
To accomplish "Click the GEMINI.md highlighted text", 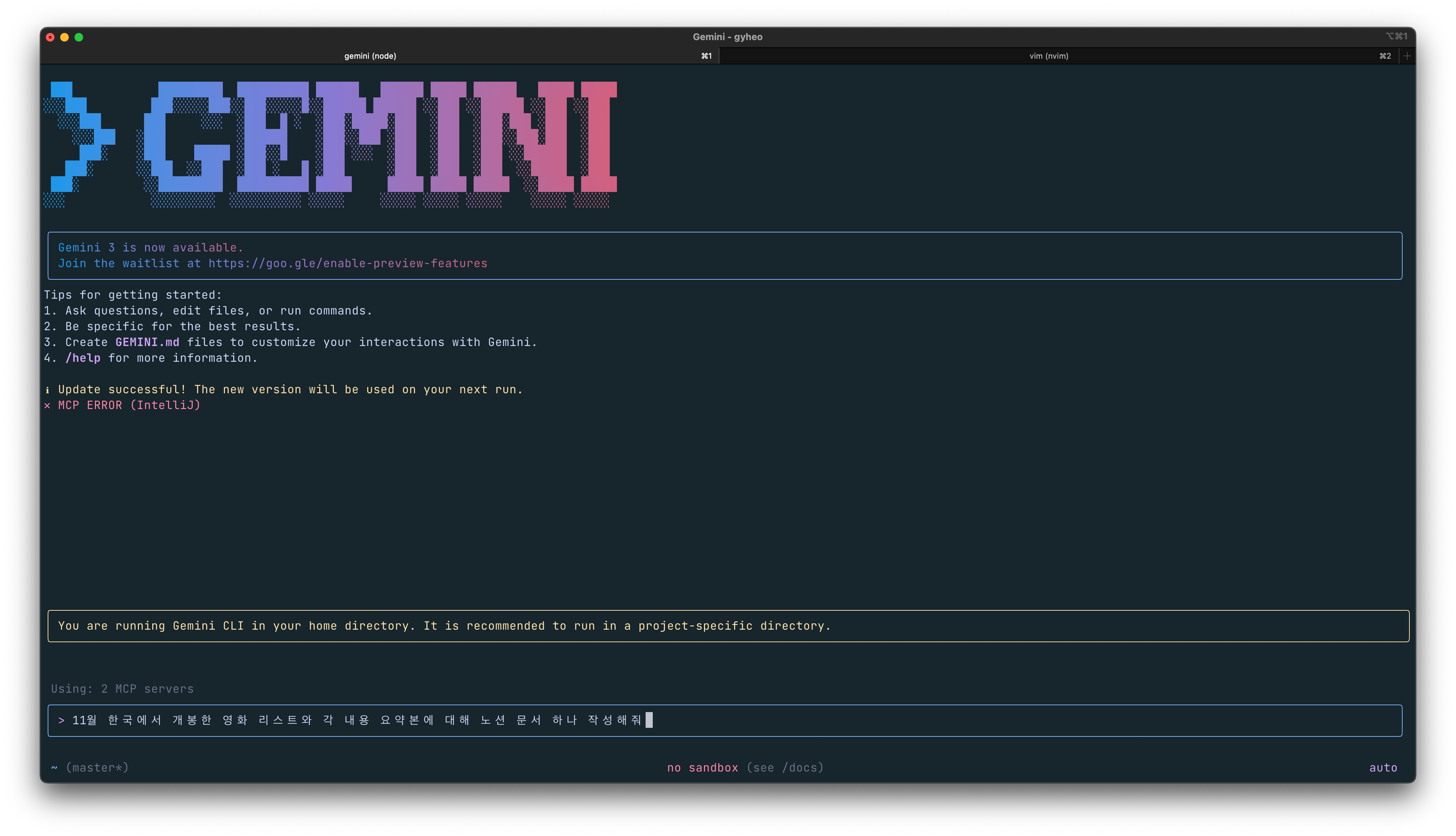I will point(148,342).
